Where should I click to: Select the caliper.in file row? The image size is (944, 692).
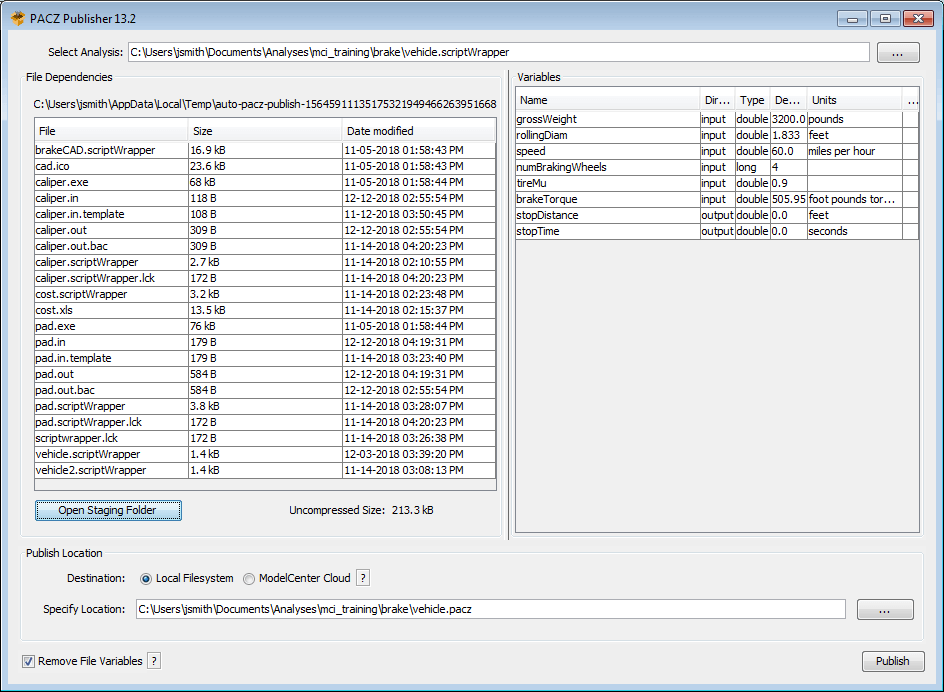coord(266,198)
